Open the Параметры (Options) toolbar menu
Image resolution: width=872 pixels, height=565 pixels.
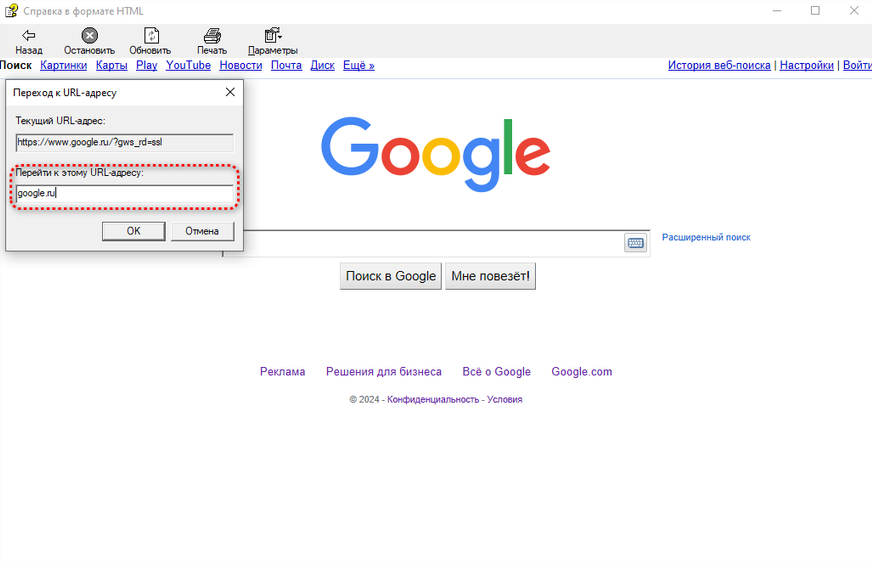(272, 36)
